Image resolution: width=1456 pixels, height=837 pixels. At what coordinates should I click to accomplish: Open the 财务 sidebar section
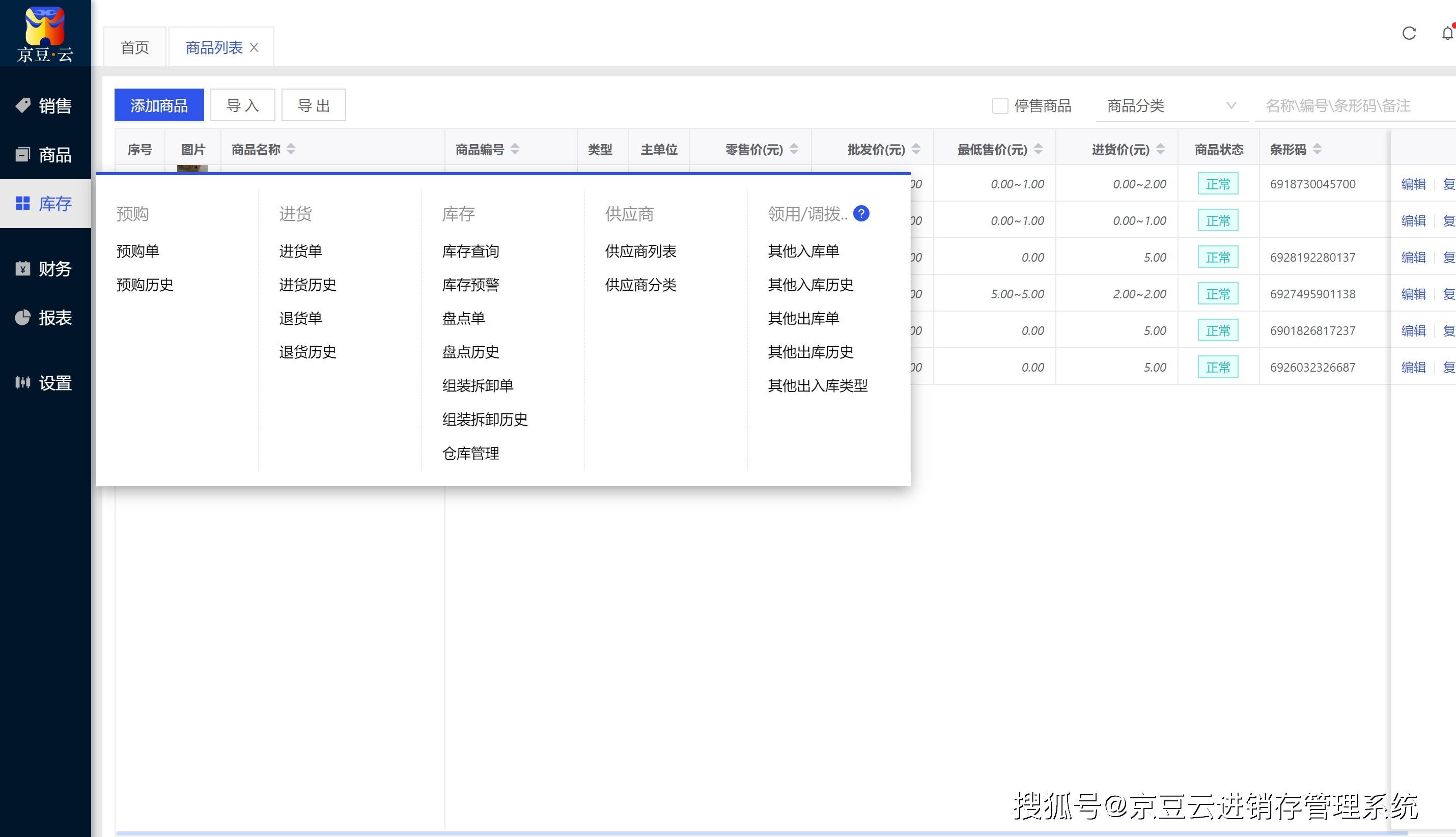coord(45,268)
